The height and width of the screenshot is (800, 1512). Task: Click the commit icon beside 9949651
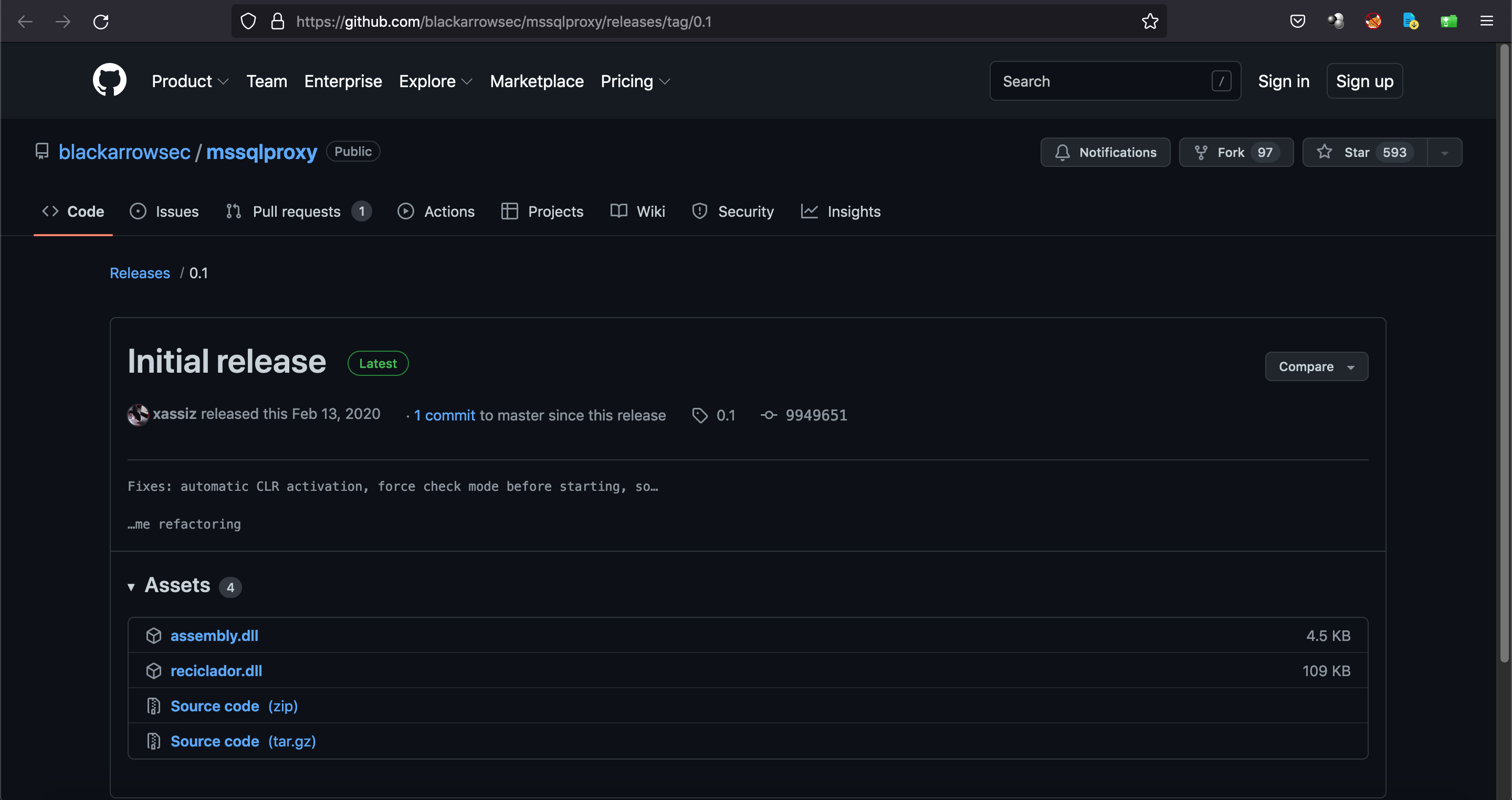(x=768, y=415)
